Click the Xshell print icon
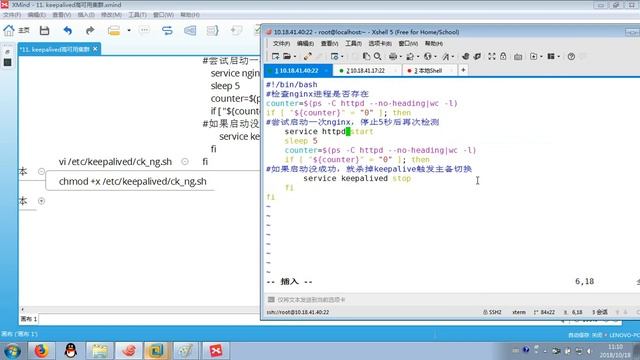This screenshot has height=360, width=640. pos(393,56)
